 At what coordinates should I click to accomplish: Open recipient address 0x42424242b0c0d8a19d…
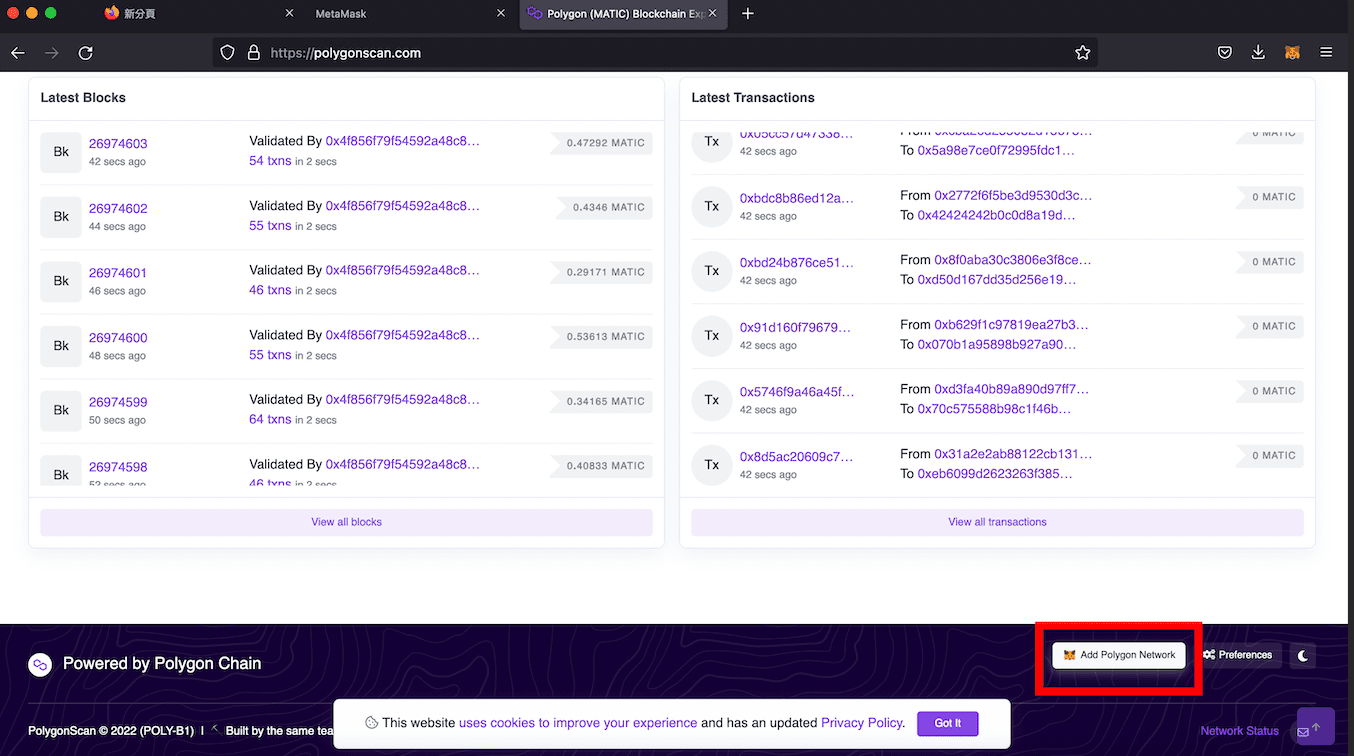996,215
